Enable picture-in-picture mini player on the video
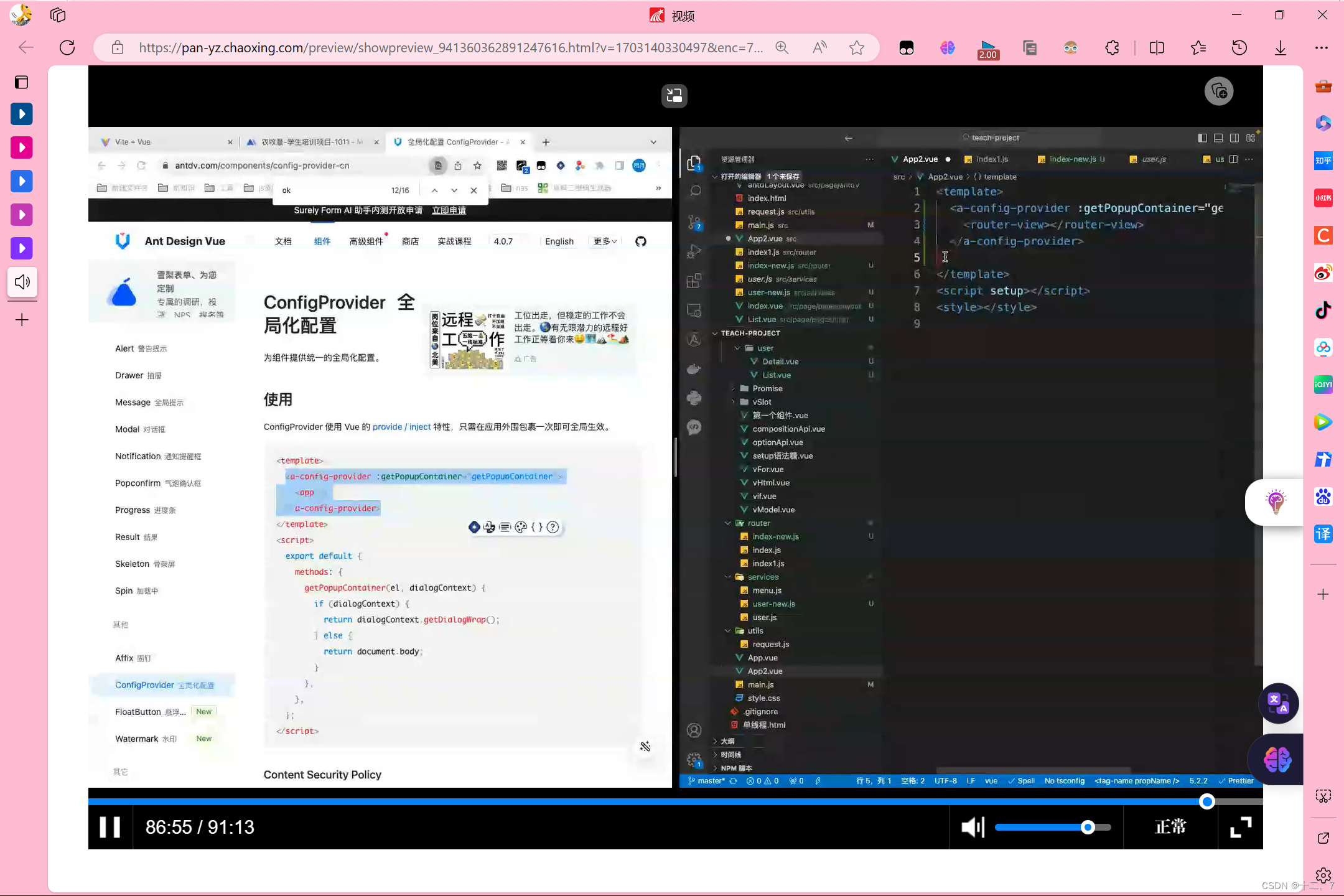The width and height of the screenshot is (1344, 896). (x=674, y=96)
